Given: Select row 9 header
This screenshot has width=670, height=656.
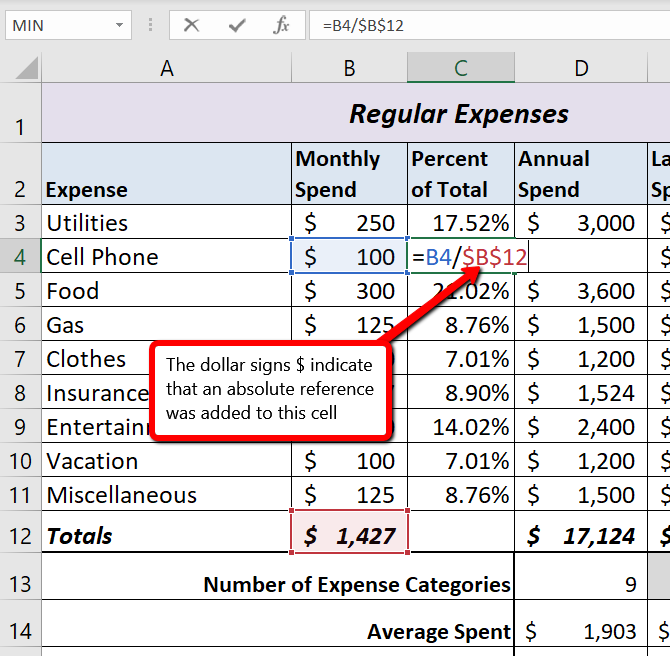Looking at the screenshot, I should (x=20, y=426).
